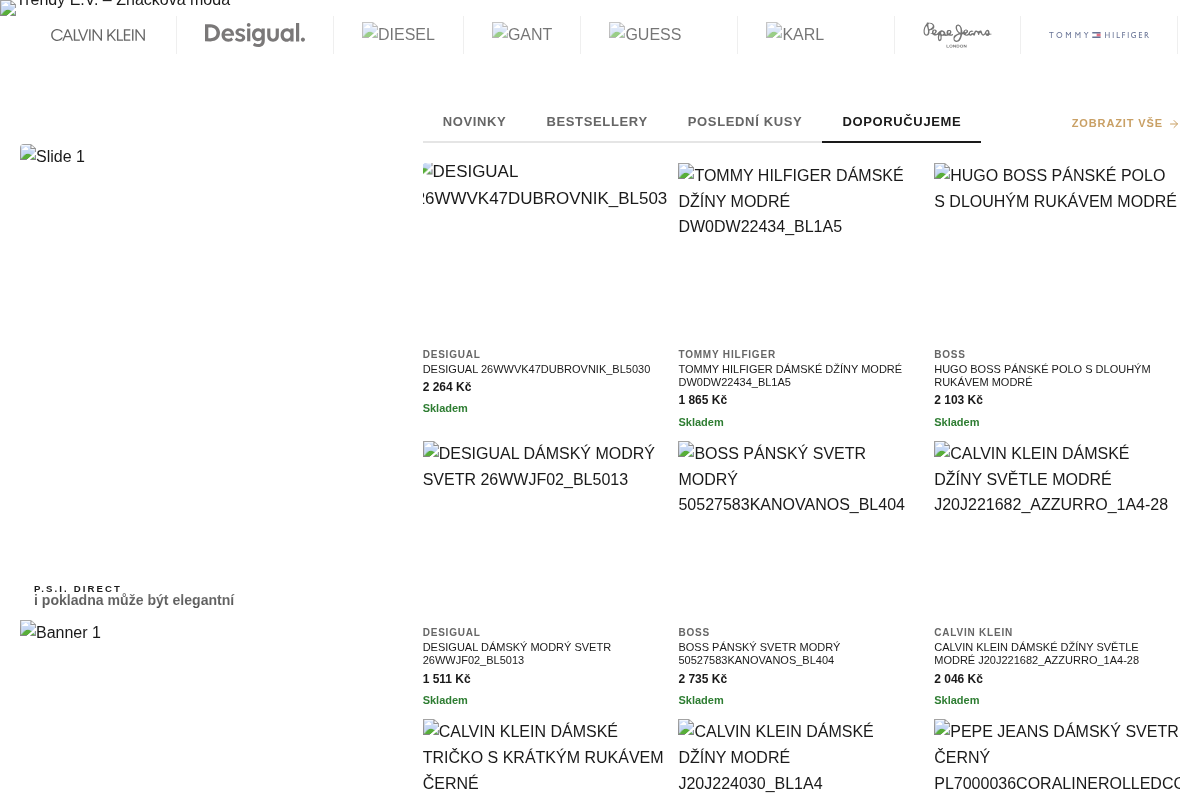The height and width of the screenshot is (800, 1200).
Task: Click the slide text 'i pokladna může být elegantní'
Action: coord(134,600)
